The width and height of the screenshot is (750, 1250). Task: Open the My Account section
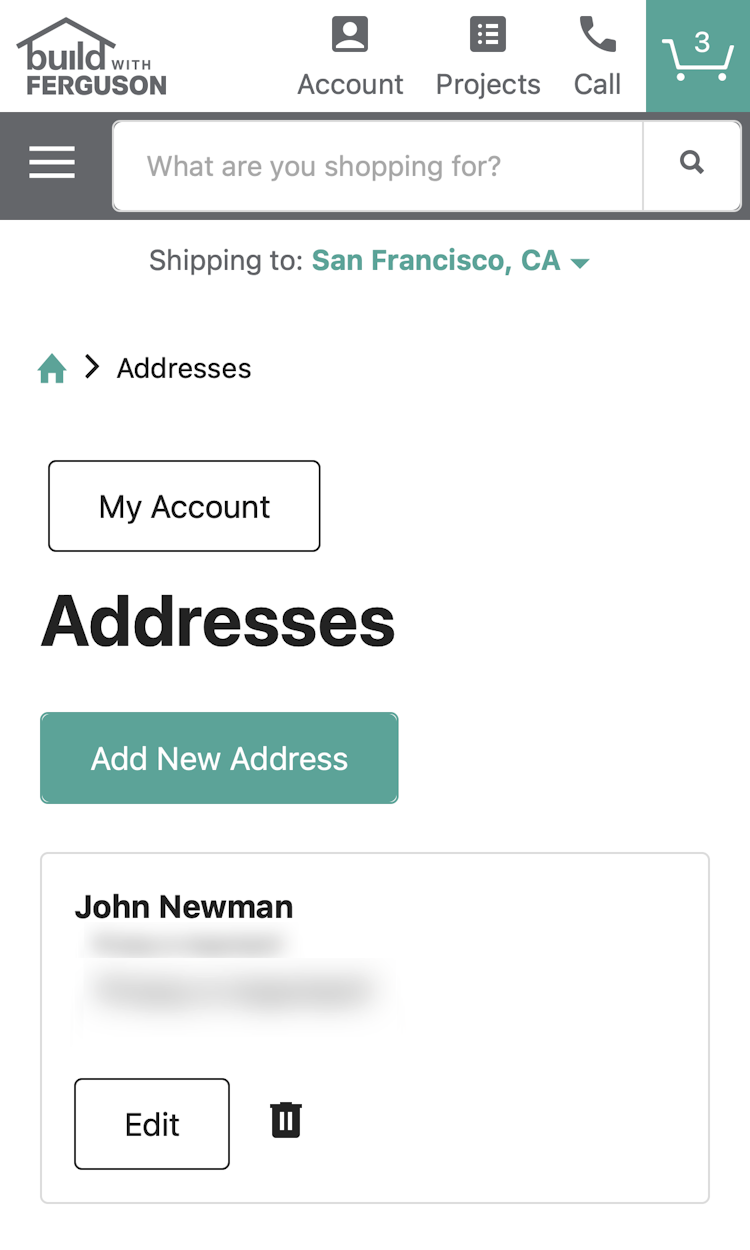coord(183,506)
